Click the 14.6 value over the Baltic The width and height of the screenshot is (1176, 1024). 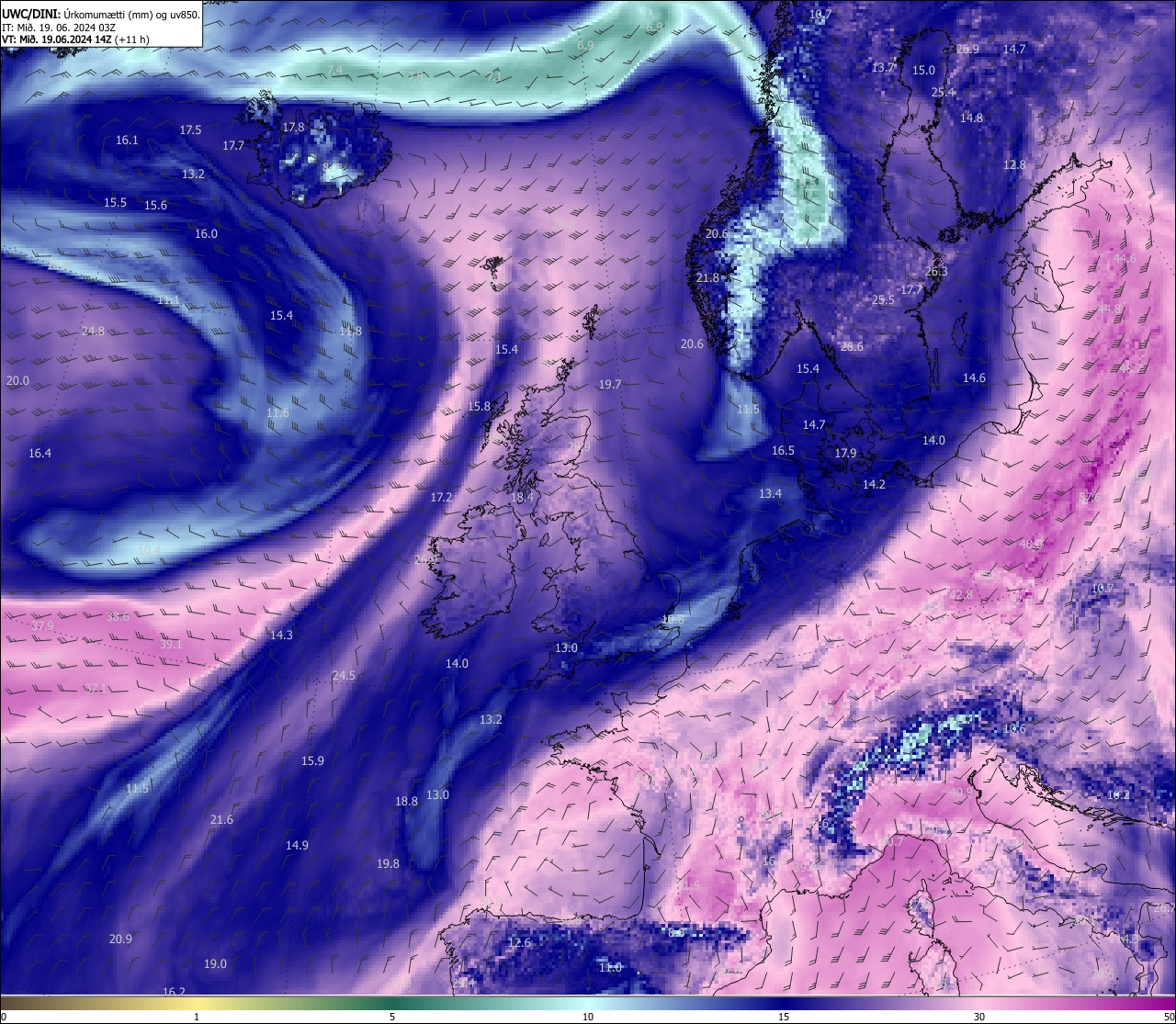click(x=974, y=378)
